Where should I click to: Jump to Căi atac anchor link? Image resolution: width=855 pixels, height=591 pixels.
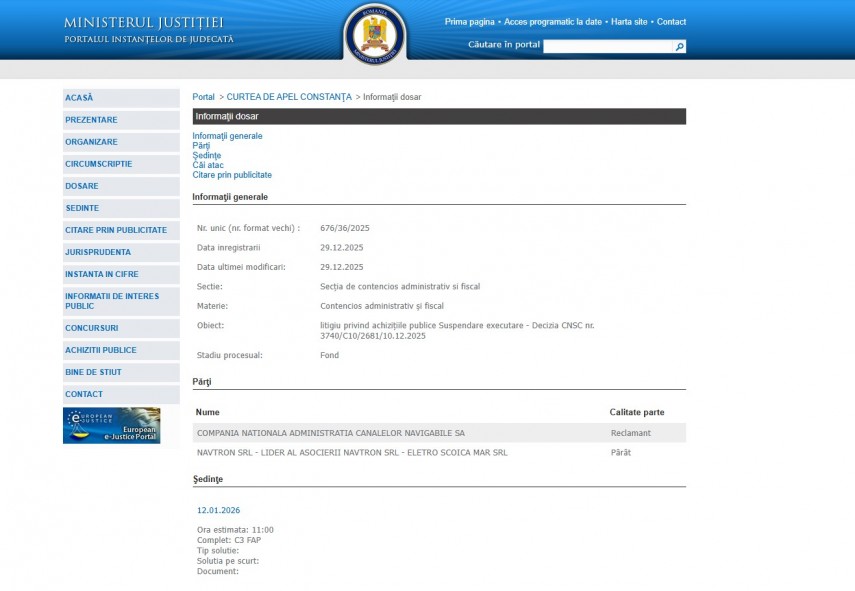pyautogui.click(x=208, y=165)
